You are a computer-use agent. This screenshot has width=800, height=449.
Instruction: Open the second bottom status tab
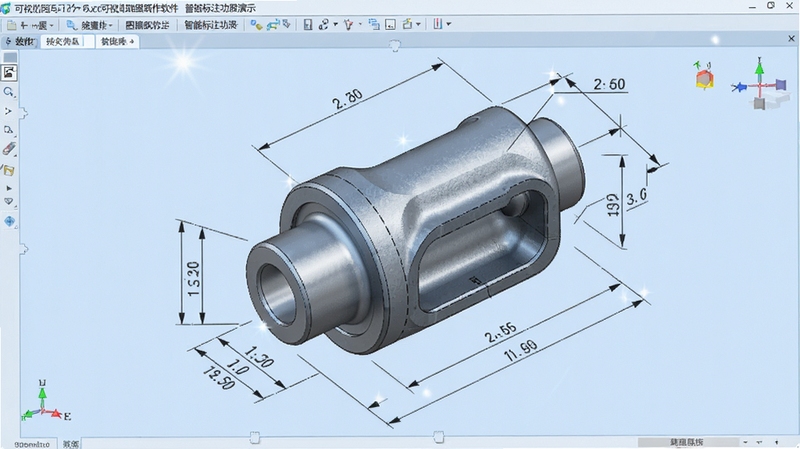pyautogui.click(x=70, y=444)
